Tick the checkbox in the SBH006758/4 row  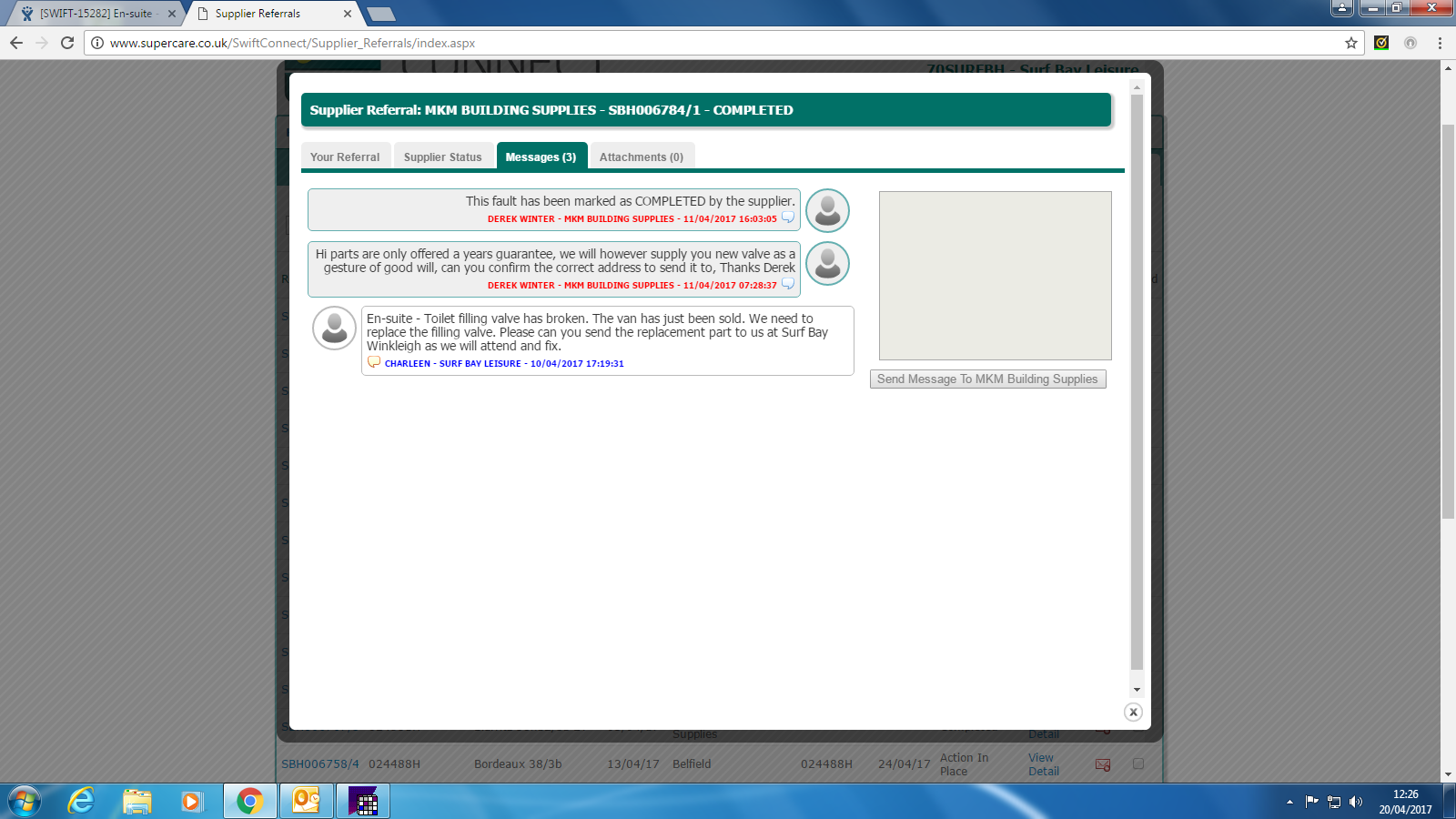click(1138, 763)
